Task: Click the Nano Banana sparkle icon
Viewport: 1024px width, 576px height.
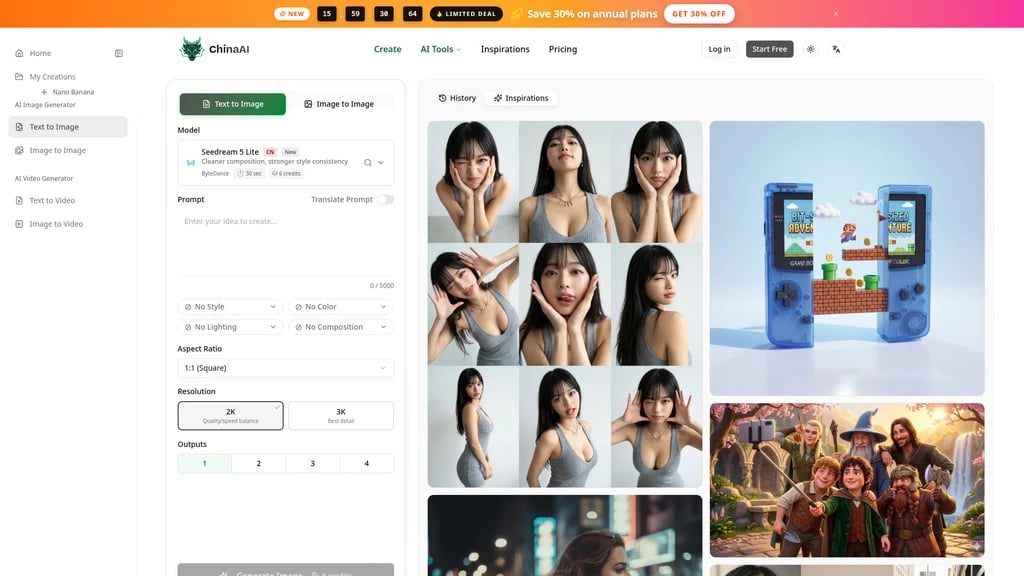Action: point(44,92)
